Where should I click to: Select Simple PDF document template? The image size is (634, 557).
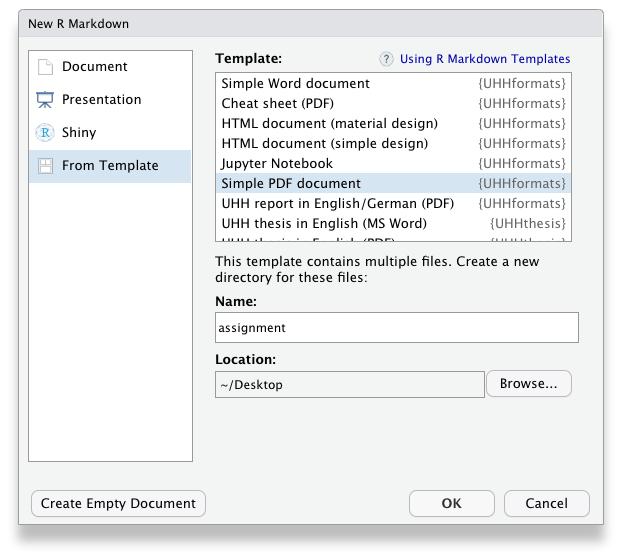[291, 184]
